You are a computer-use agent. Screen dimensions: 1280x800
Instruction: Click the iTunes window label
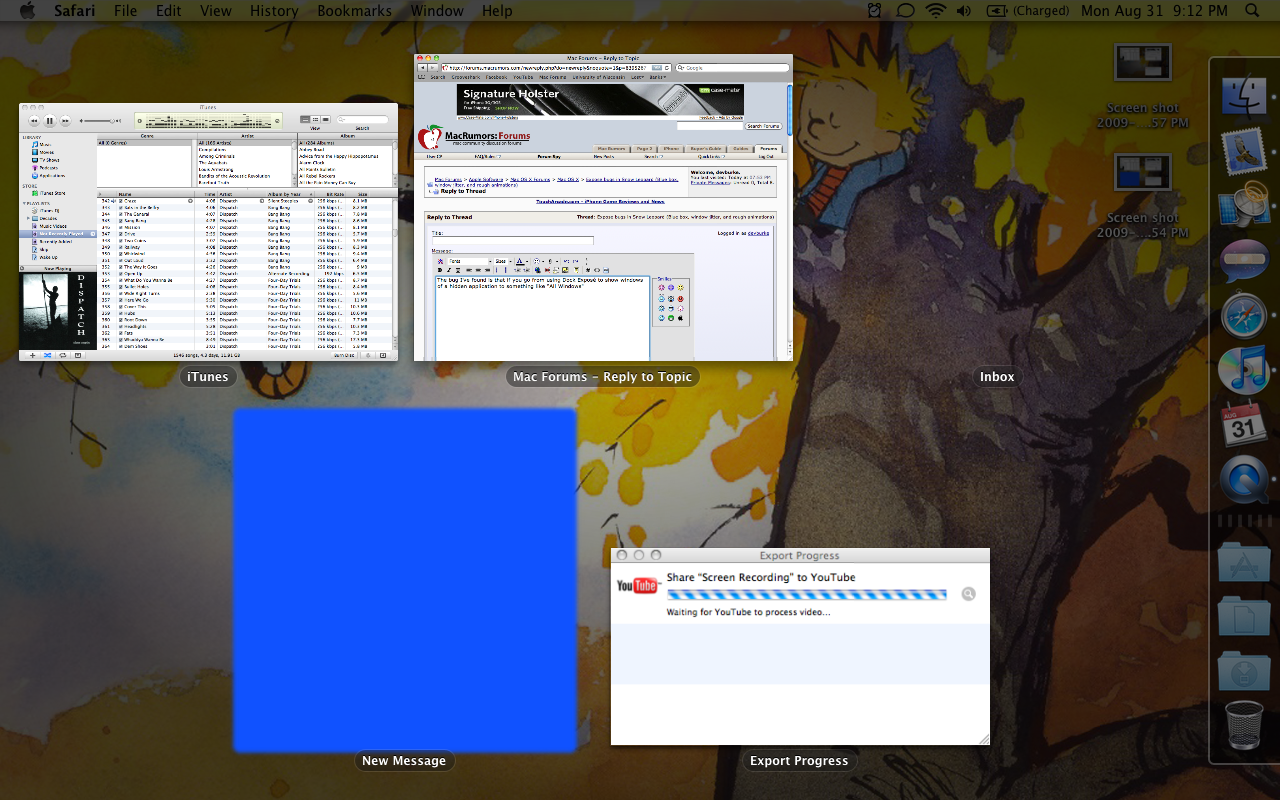pyautogui.click(x=208, y=377)
